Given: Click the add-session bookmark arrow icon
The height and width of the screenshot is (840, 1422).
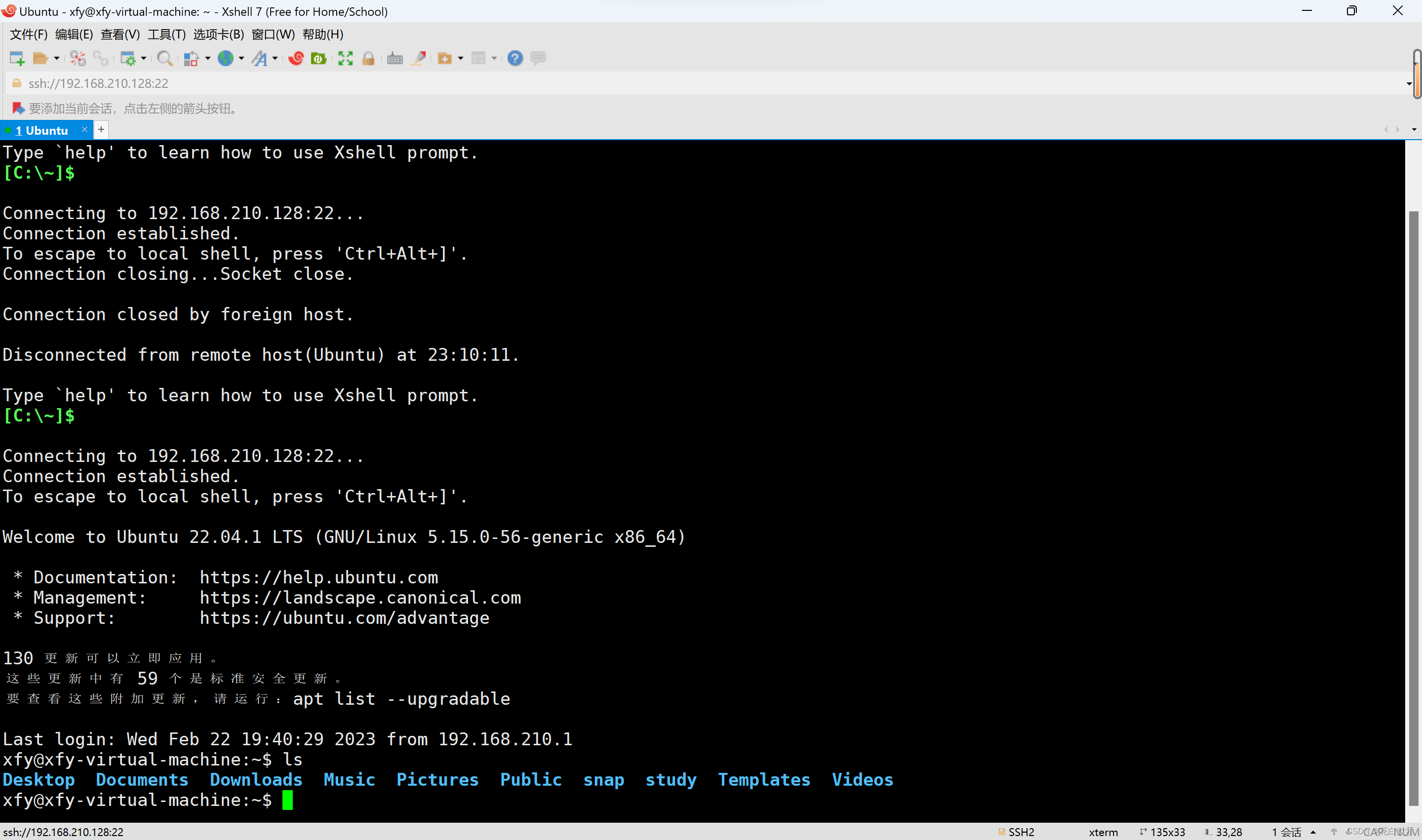Looking at the screenshot, I should [18, 108].
